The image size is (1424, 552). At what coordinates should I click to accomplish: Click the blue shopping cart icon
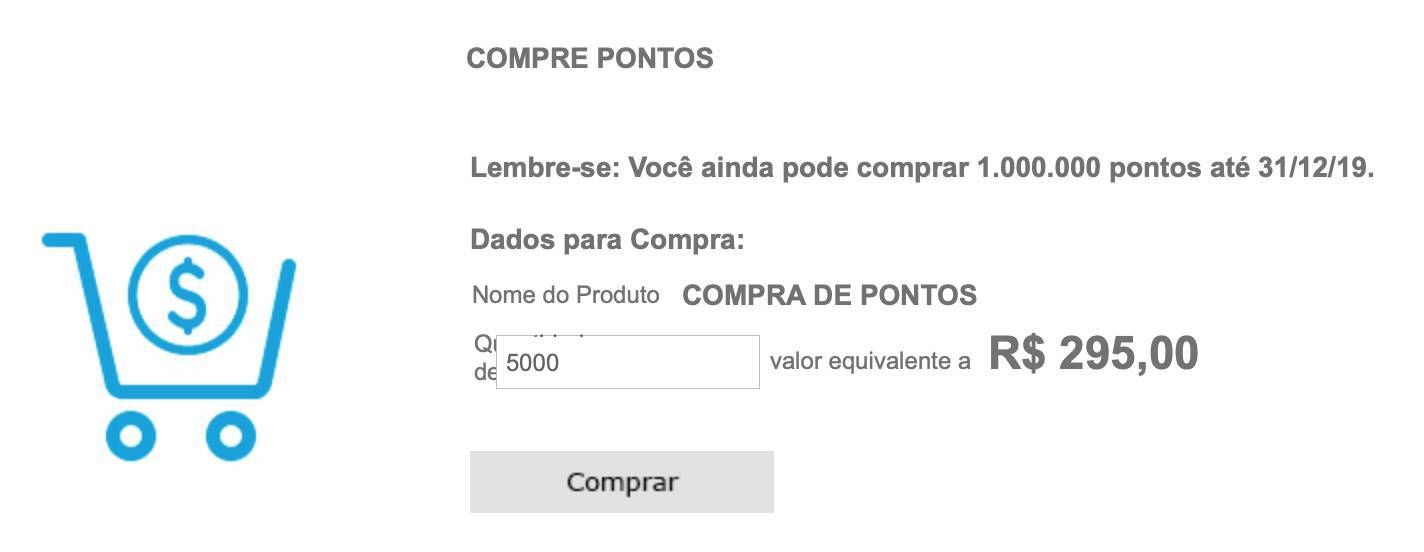pos(168,346)
